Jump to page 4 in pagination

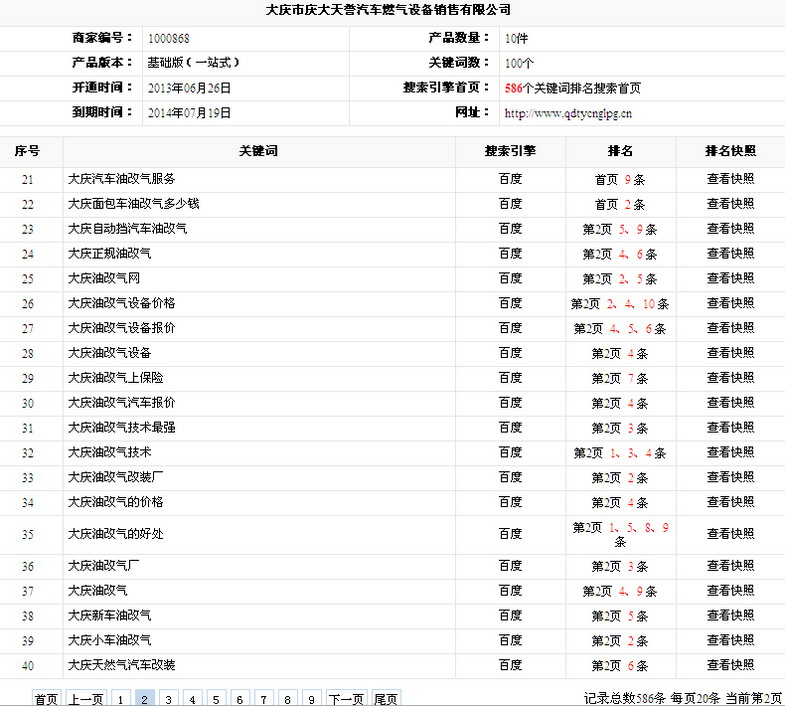[192, 698]
